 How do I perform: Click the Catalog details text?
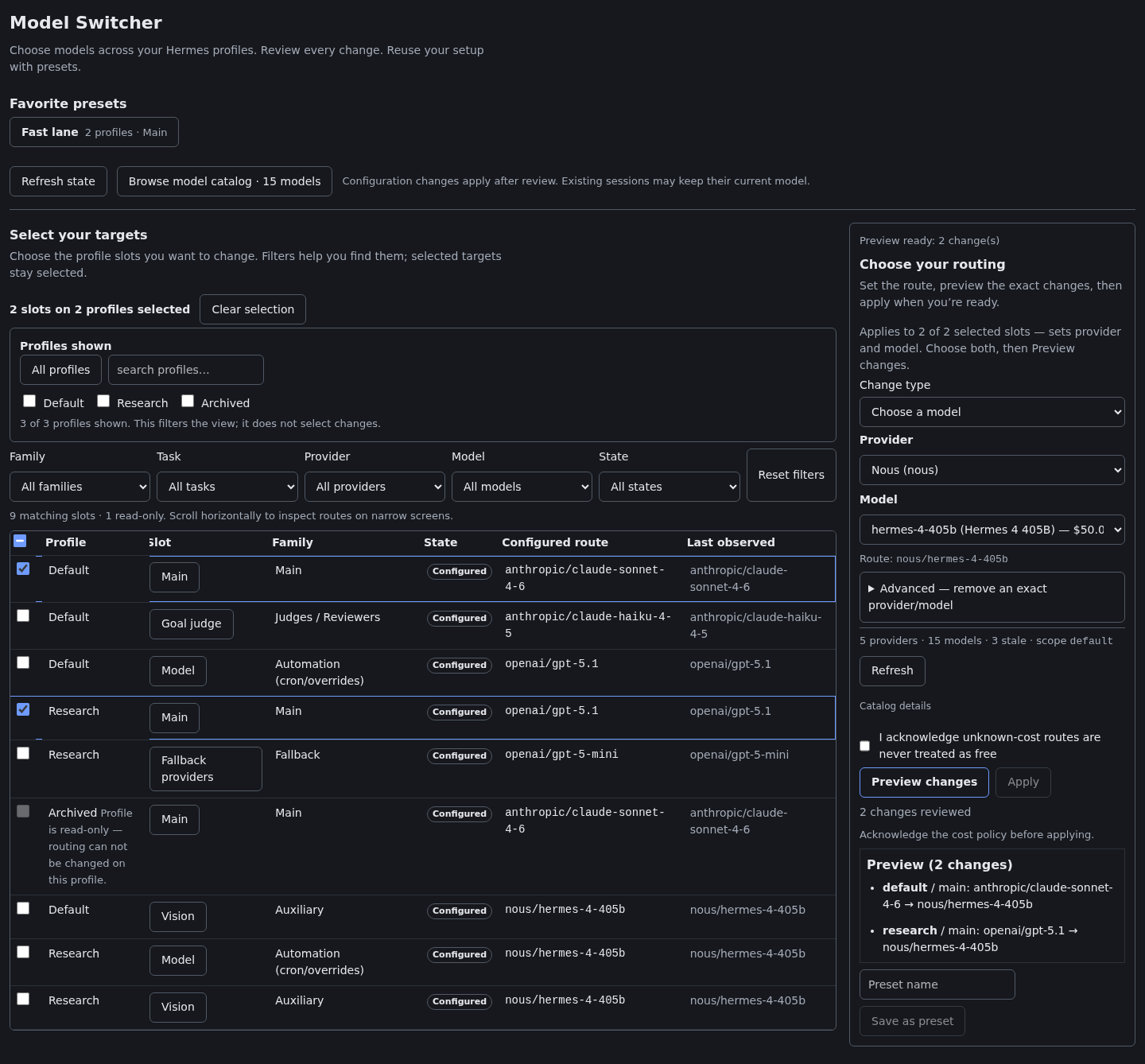(x=895, y=706)
